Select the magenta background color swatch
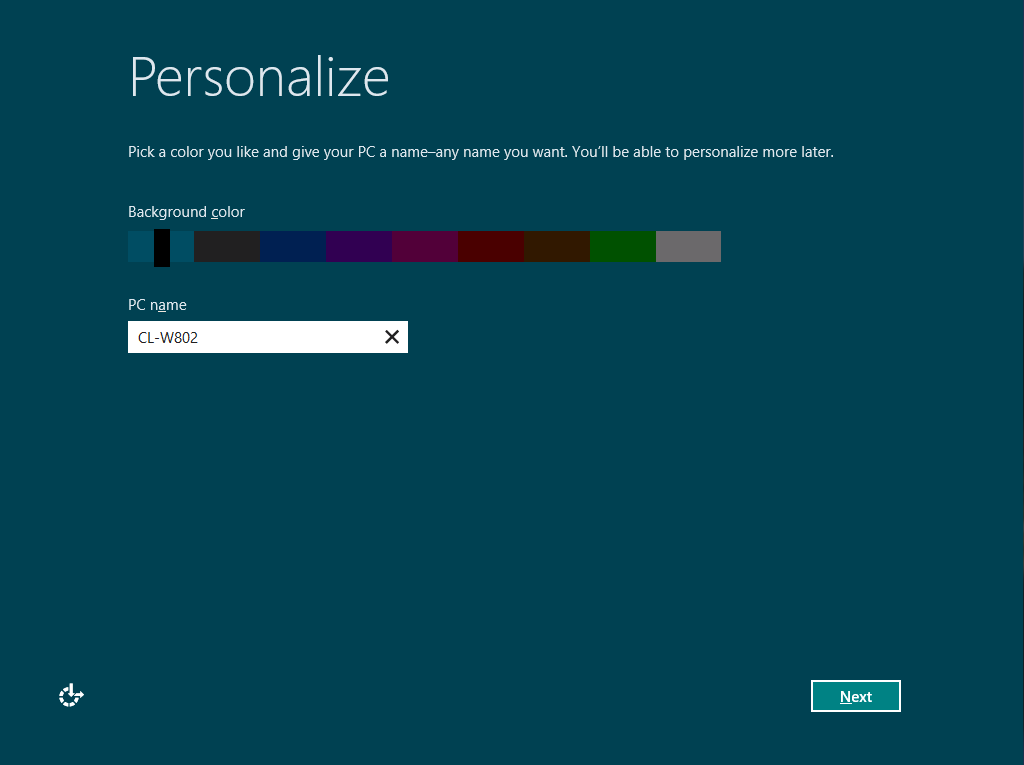 (x=425, y=246)
